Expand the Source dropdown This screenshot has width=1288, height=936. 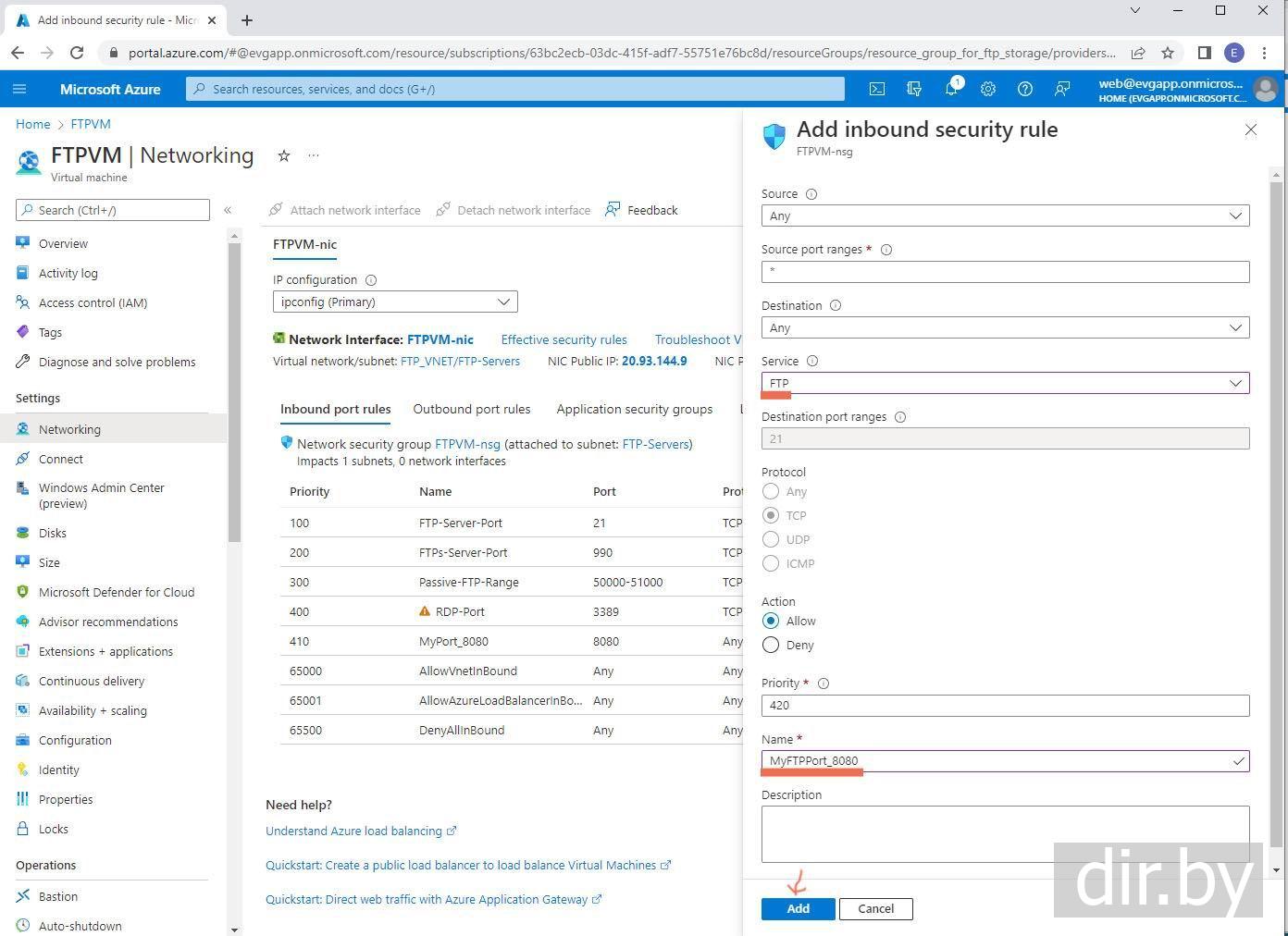pyautogui.click(x=1005, y=216)
